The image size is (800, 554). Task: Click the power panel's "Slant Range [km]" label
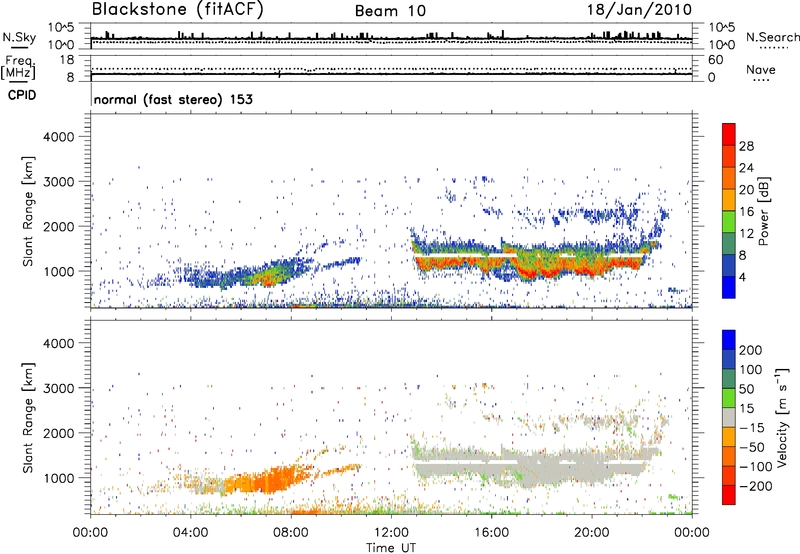point(28,211)
